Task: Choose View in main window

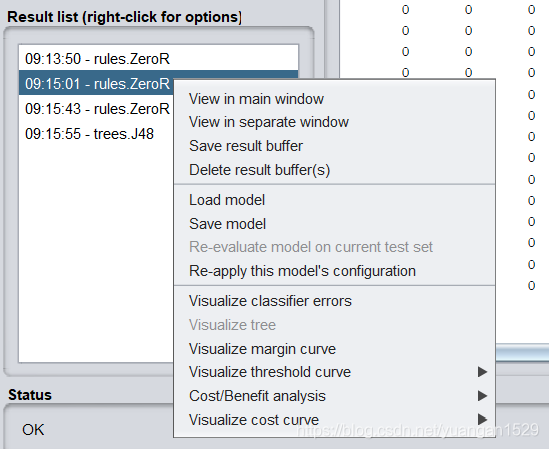Action: 334,99
